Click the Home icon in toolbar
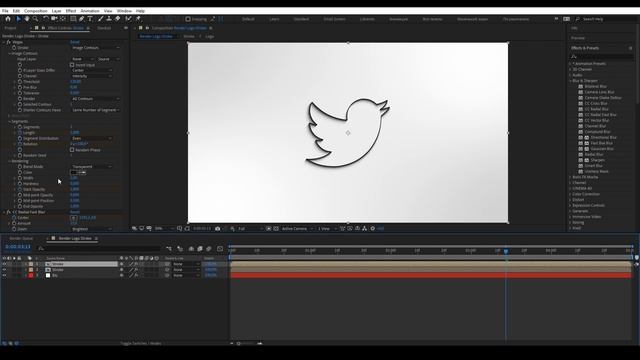The image size is (640, 360). click(x=8, y=19)
